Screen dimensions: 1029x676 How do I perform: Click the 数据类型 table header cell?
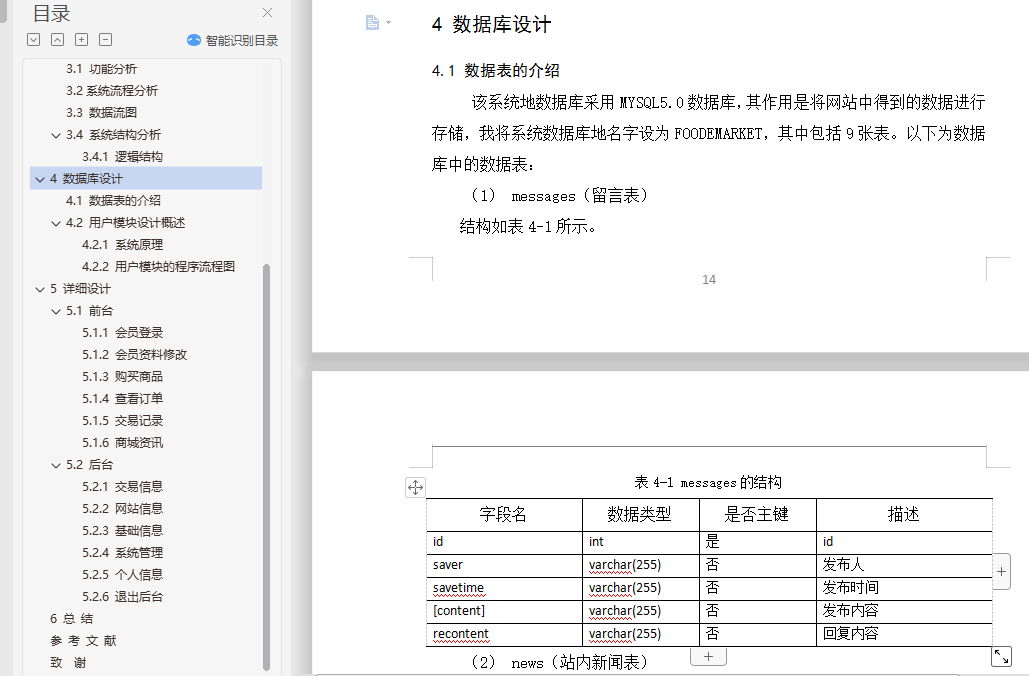(640, 515)
